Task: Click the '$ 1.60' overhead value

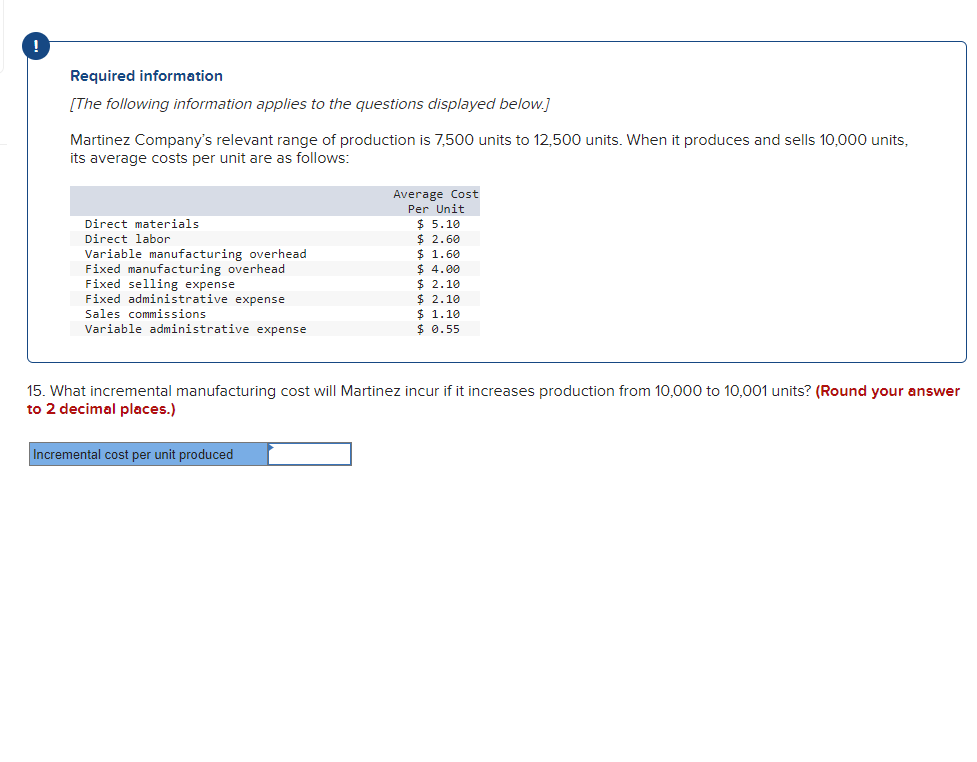Action: (439, 254)
